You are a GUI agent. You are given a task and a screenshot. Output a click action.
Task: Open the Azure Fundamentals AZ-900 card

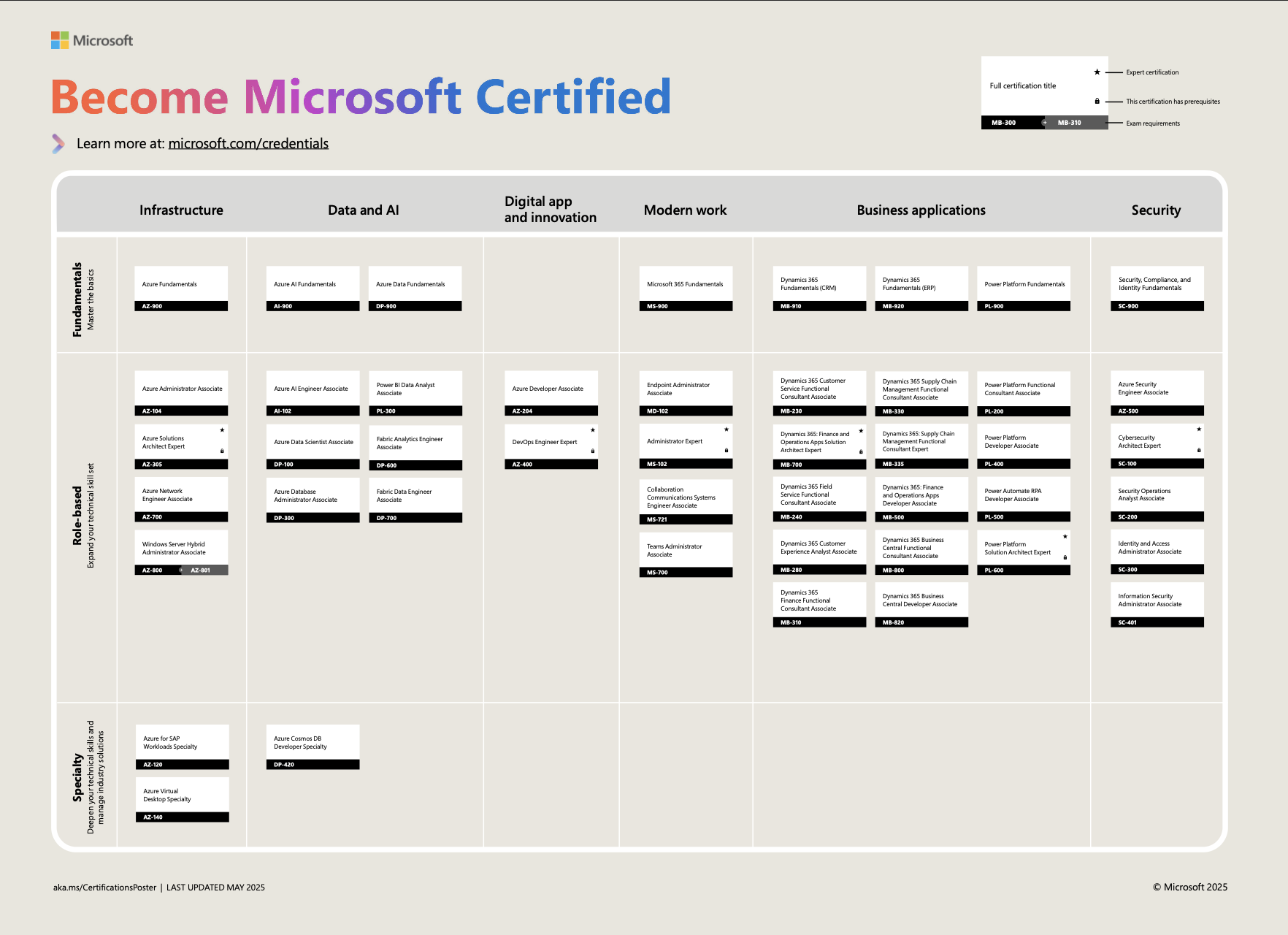tap(181, 289)
